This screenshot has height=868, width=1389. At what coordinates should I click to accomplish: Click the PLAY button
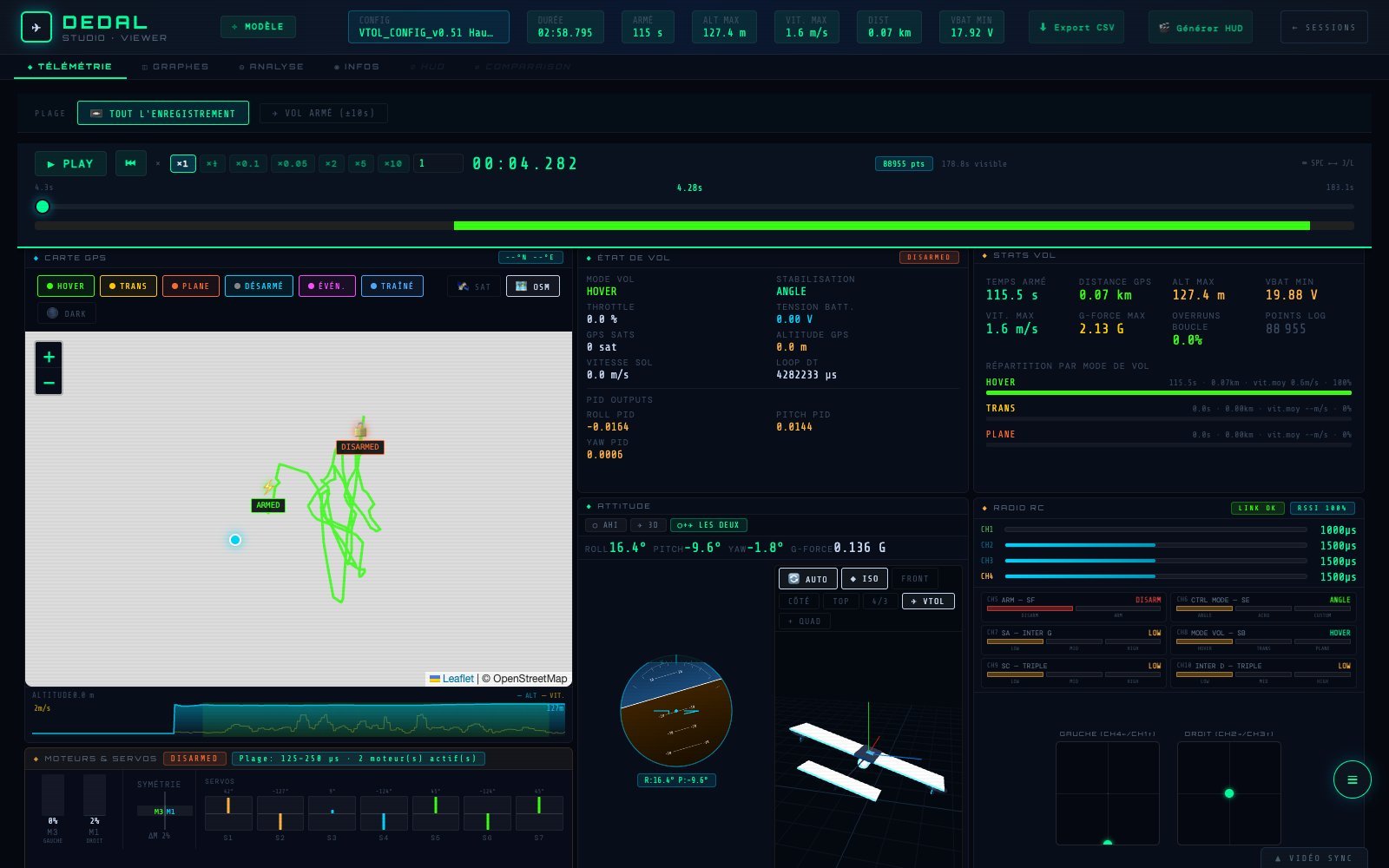(70, 163)
